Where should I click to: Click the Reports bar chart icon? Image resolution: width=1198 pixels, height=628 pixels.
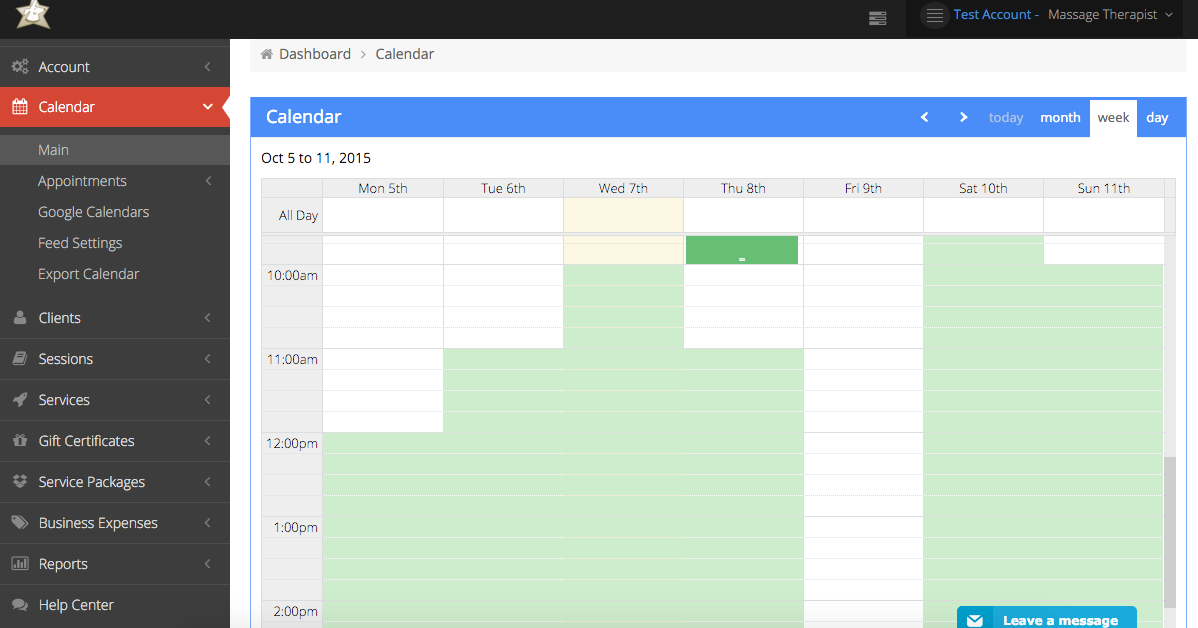tap(20, 564)
